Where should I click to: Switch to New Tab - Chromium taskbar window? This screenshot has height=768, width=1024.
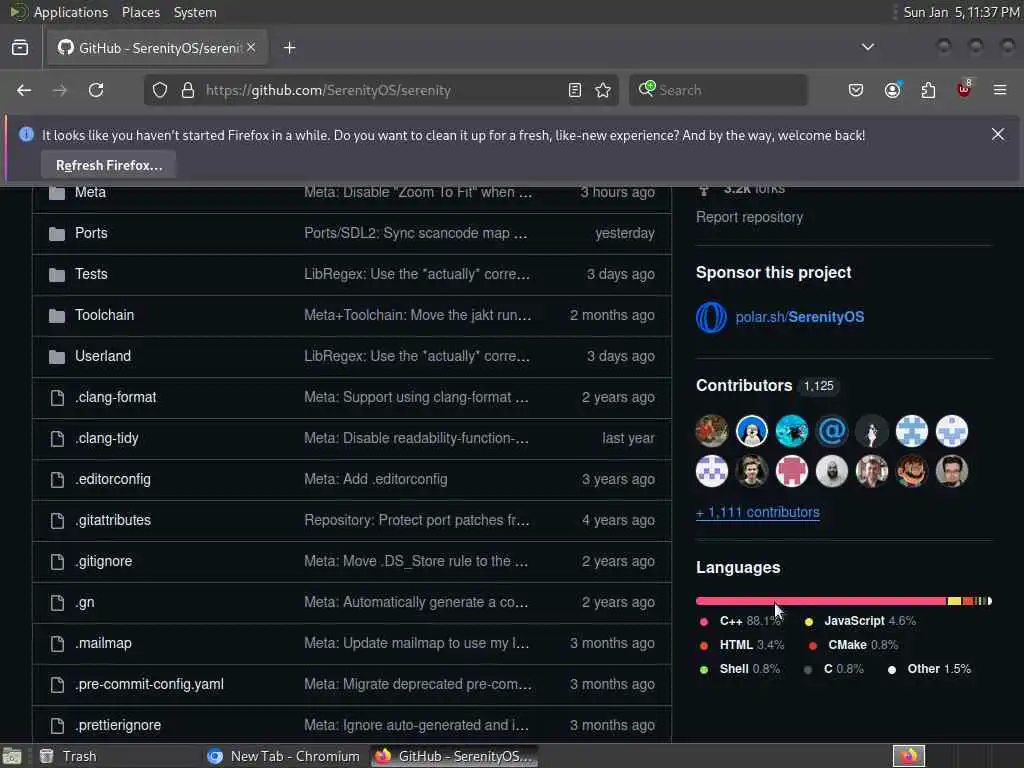coord(283,756)
